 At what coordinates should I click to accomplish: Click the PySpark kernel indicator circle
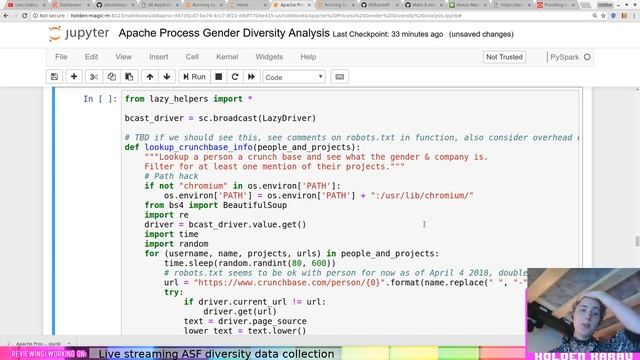pyautogui.click(x=587, y=57)
